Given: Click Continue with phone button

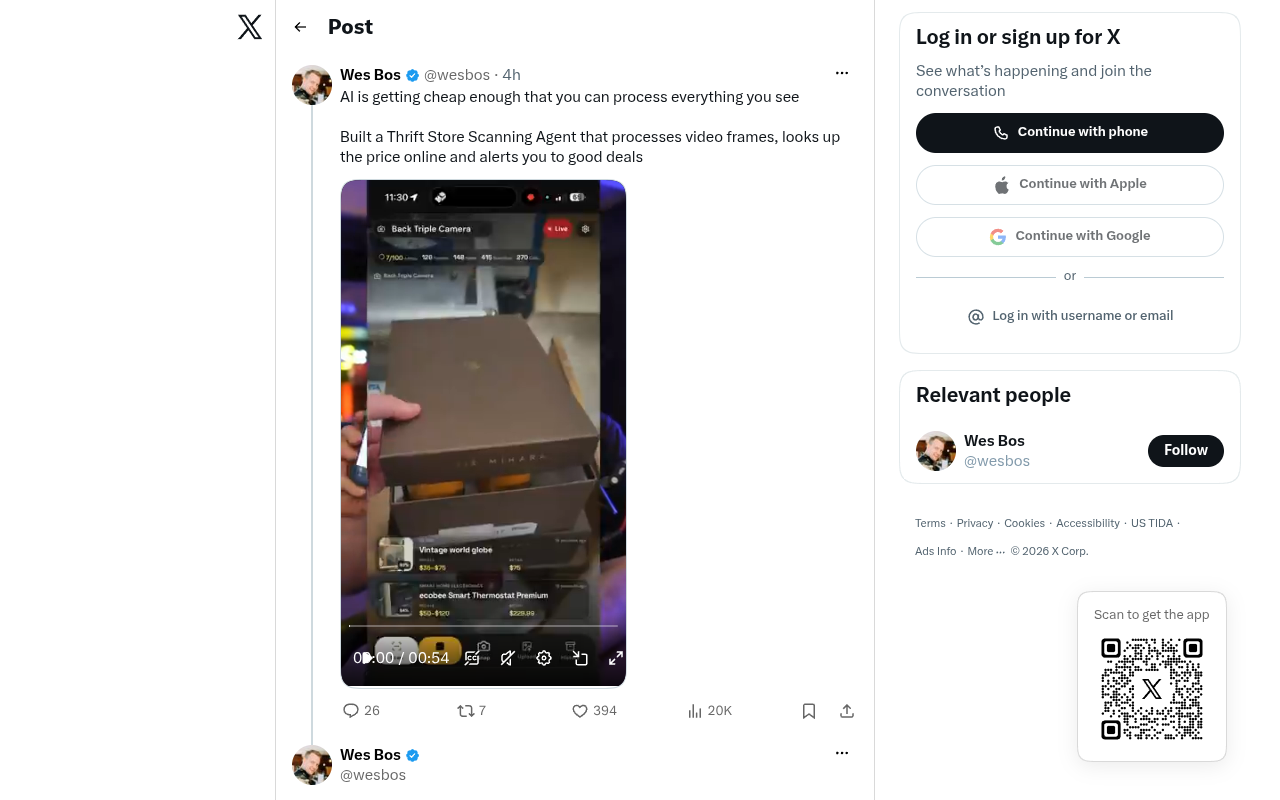Looking at the screenshot, I should (x=1070, y=133).
